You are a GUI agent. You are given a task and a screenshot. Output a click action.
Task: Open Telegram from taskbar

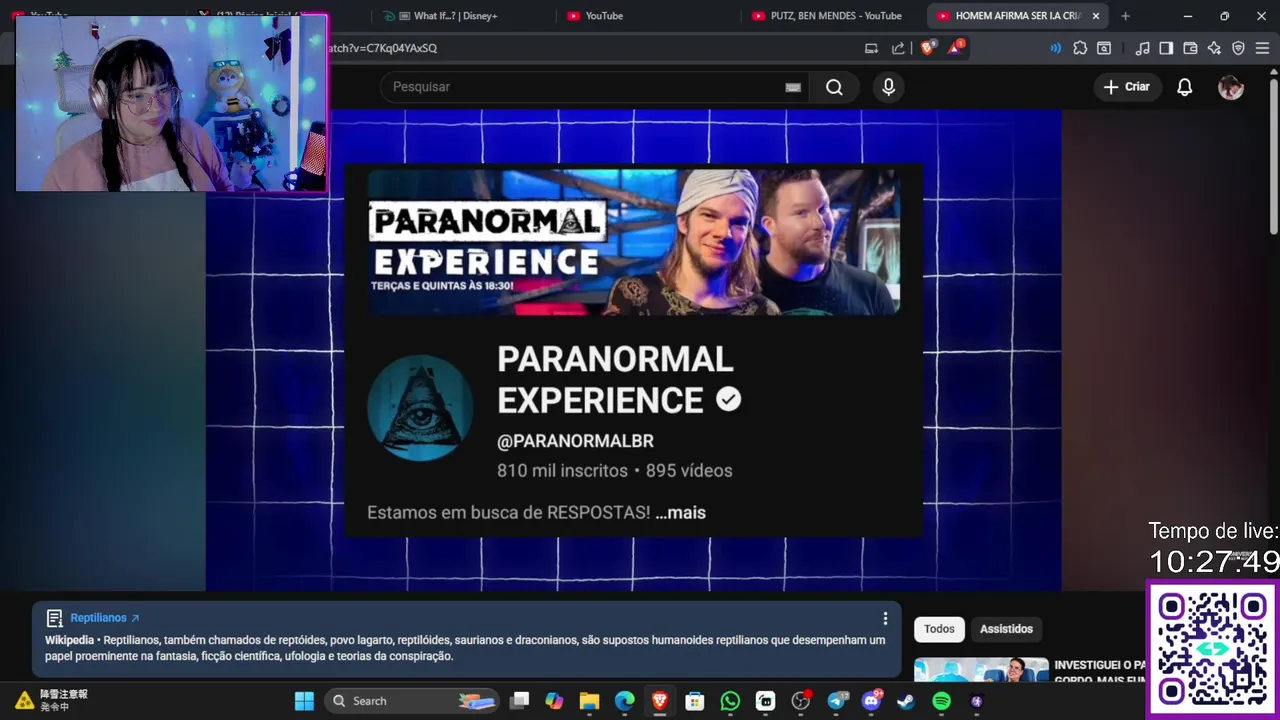(836, 701)
